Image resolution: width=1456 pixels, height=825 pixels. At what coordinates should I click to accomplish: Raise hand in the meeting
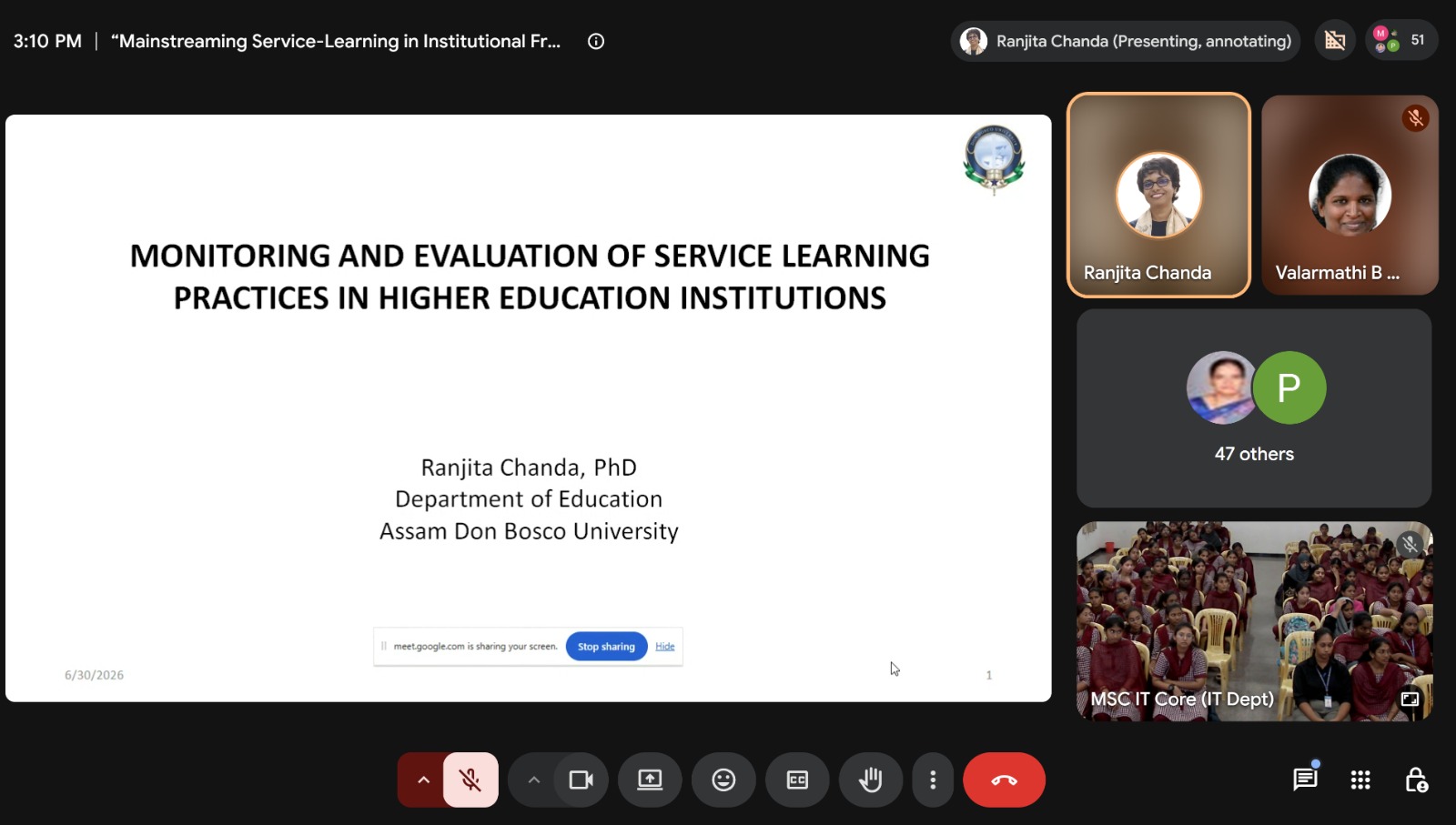coord(871,780)
